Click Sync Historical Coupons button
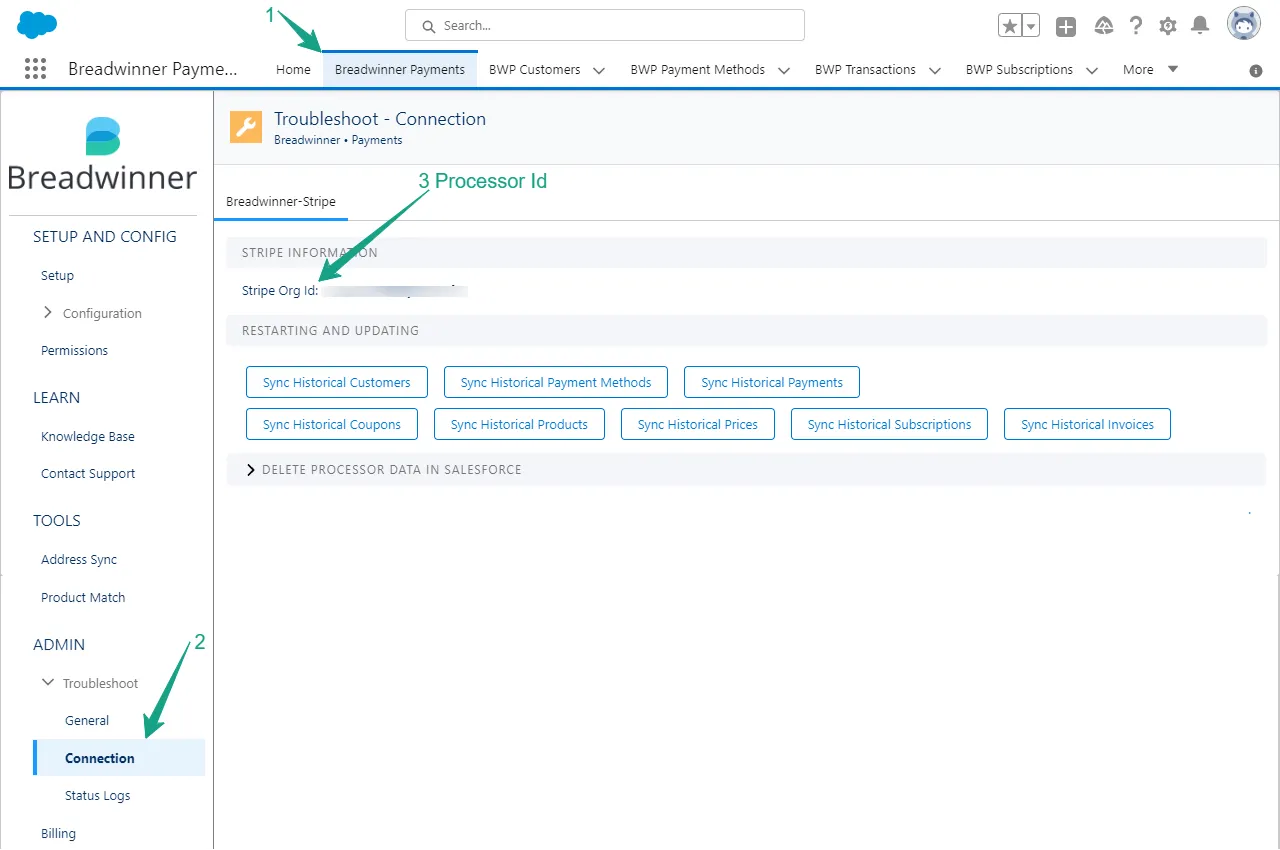Image resolution: width=1280 pixels, height=850 pixels. pos(332,424)
